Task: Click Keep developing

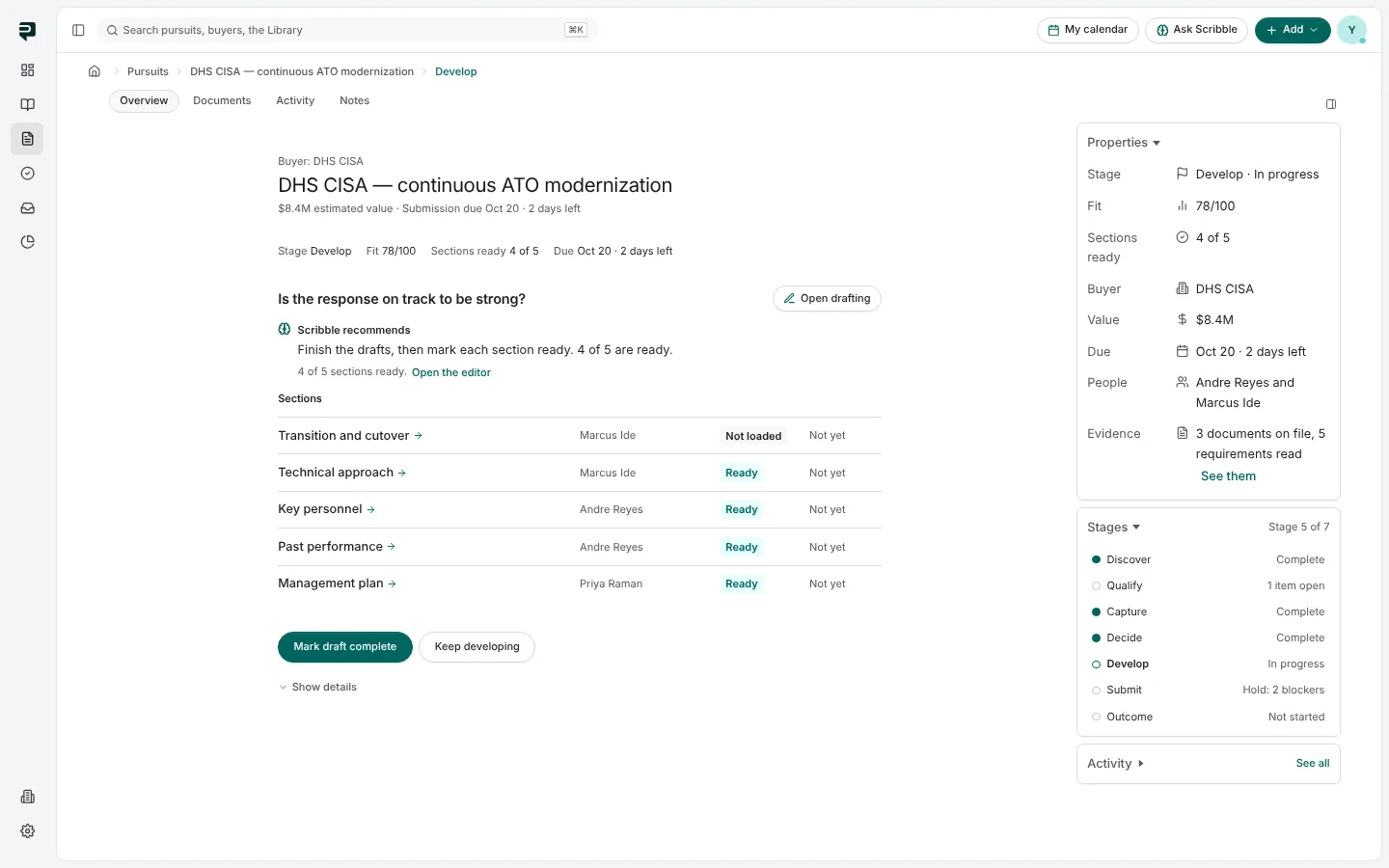Action: click(477, 647)
